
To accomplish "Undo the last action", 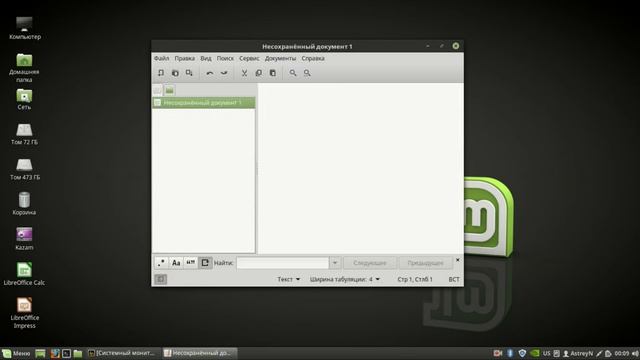I will pyautogui.click(x=210, y=73).
